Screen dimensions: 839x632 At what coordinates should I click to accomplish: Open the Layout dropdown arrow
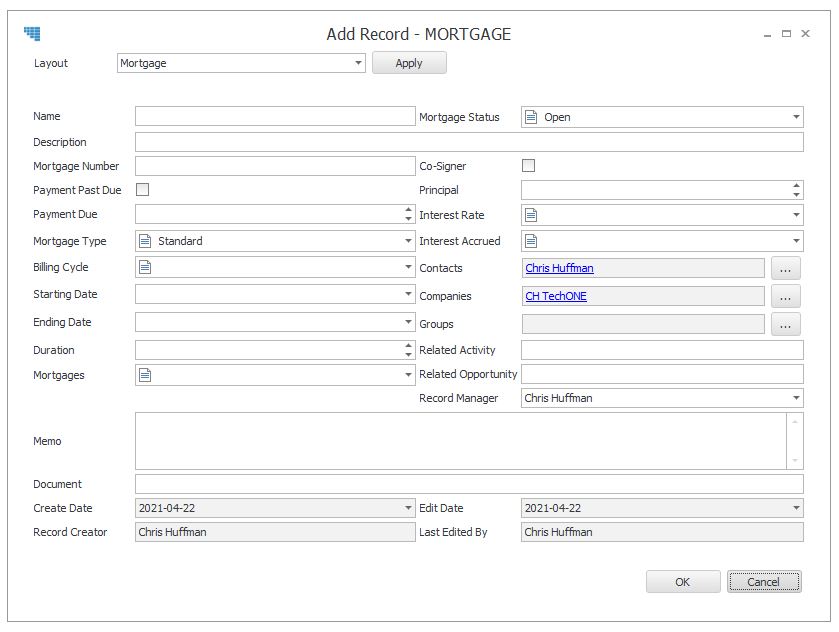pyautogui.click(x=358, y=63)
